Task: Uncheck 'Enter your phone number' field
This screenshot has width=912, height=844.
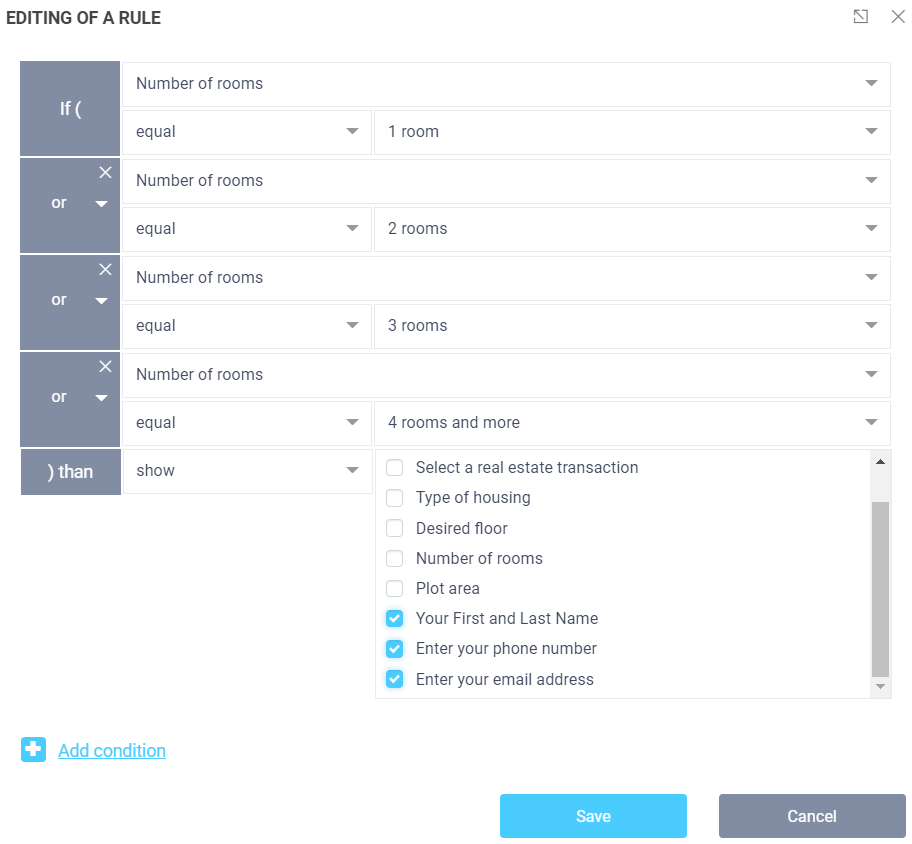Action: [x=395, y=649]
